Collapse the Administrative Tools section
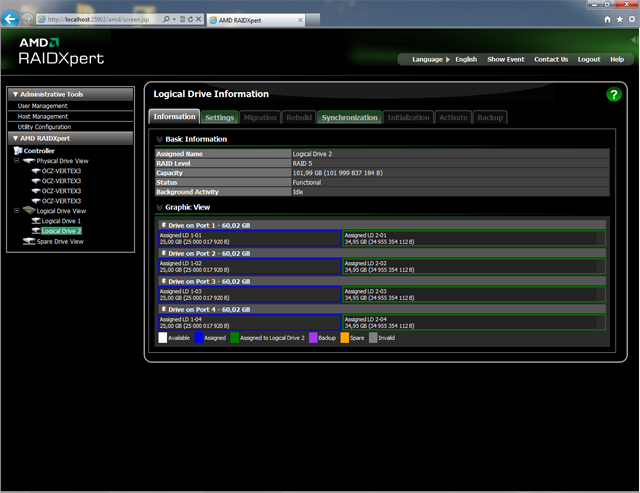This screenshot has width=640, height=493. [16, 94]
